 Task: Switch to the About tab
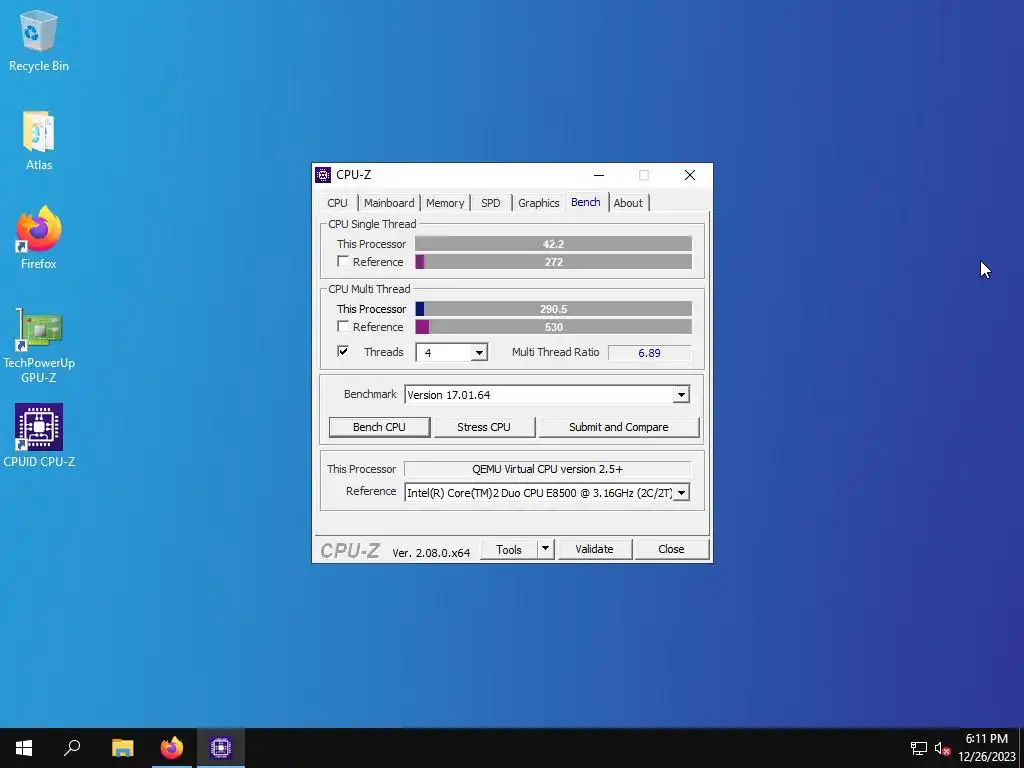(628, 203)
